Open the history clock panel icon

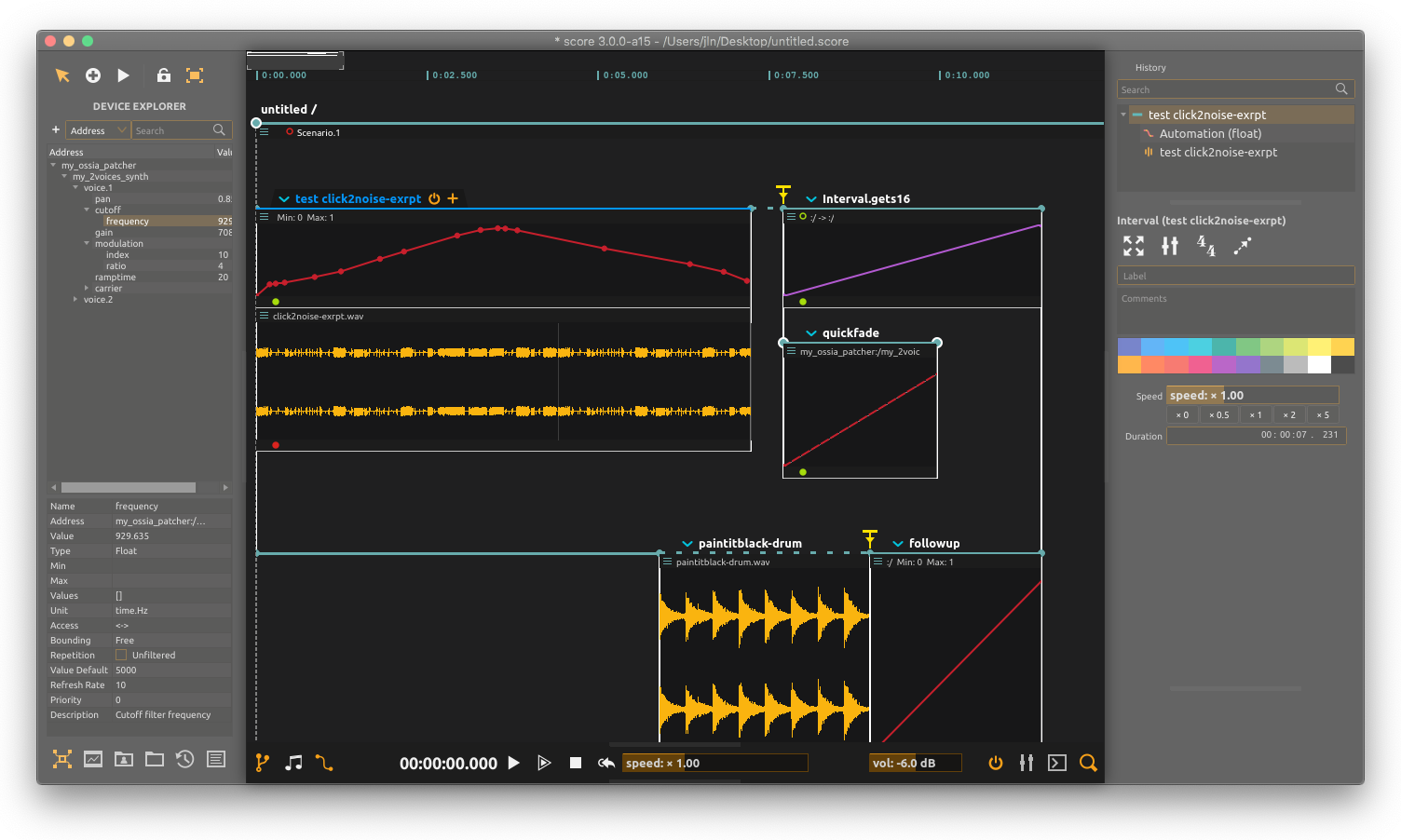pyautogui.click(x=185, y=759)
